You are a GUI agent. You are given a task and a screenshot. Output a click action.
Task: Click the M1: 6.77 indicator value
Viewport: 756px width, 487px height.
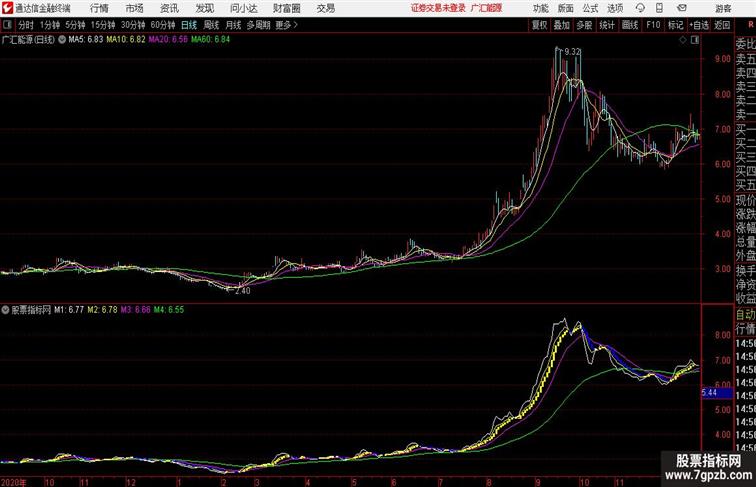(69, 310)
